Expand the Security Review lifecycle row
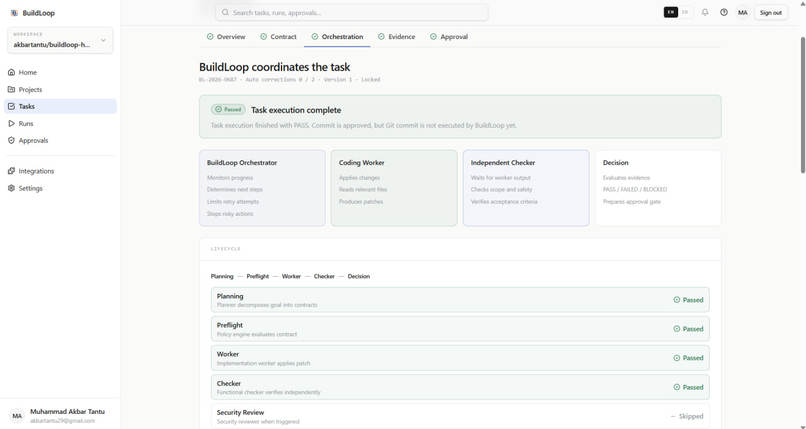The image size is (806, 429). click(460, 416)
